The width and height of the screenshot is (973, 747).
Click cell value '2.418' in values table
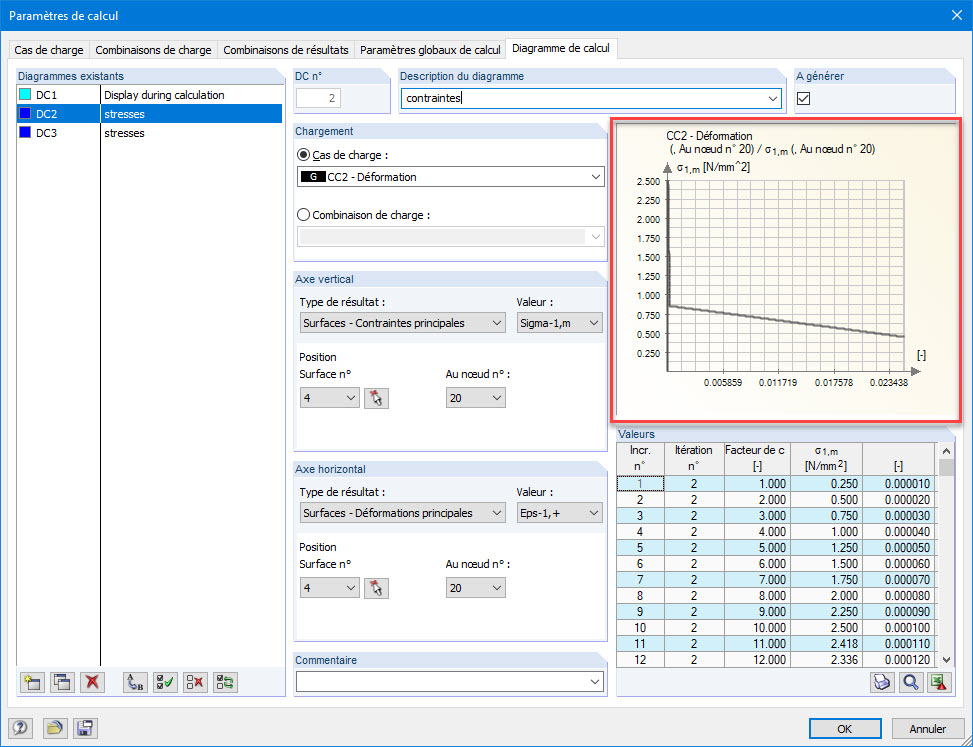tap(827, 643)
